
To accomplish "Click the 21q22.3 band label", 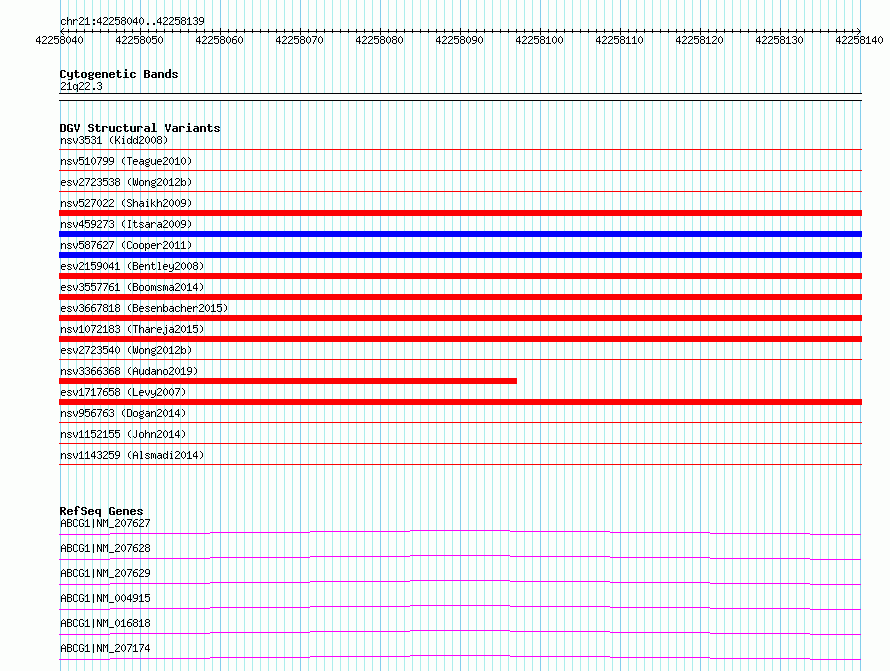I will tap(81, 86).
